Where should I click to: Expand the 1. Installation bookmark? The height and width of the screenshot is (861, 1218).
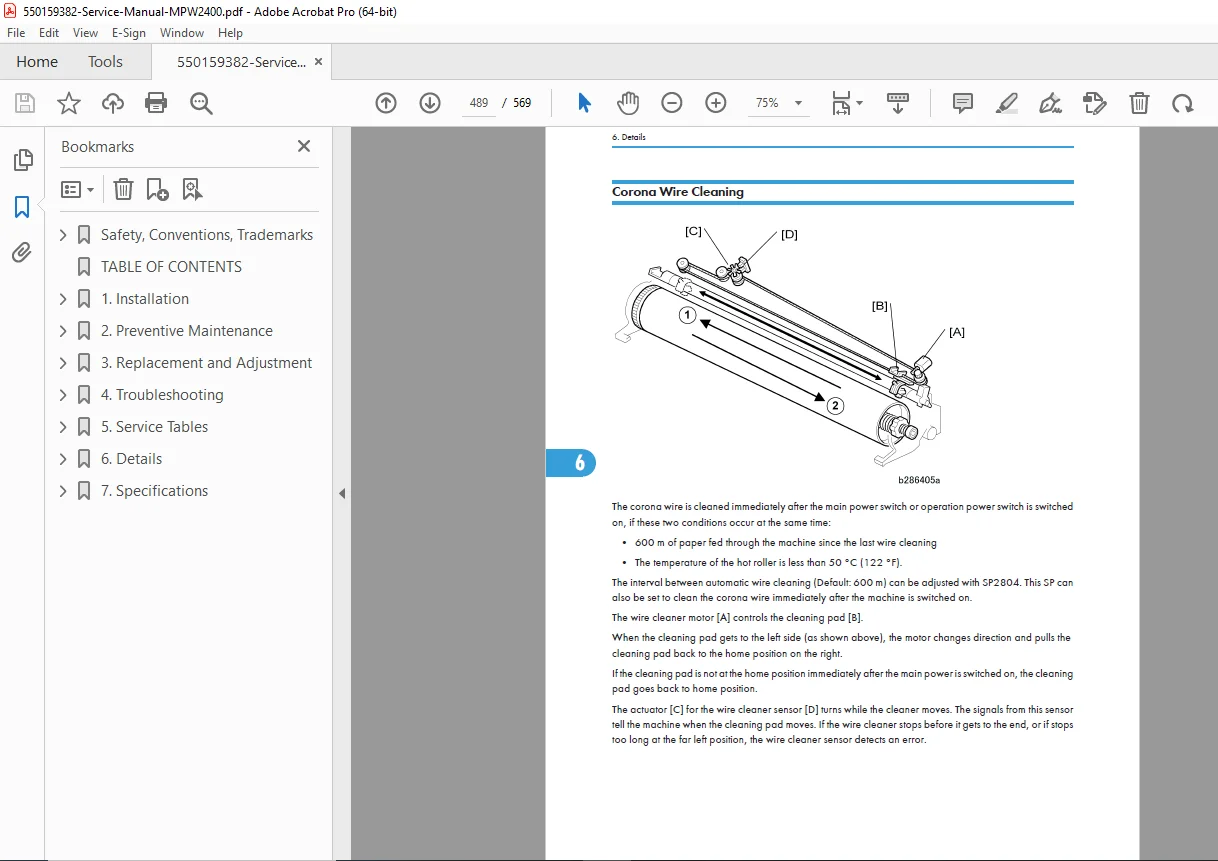(x=63, y=299)
